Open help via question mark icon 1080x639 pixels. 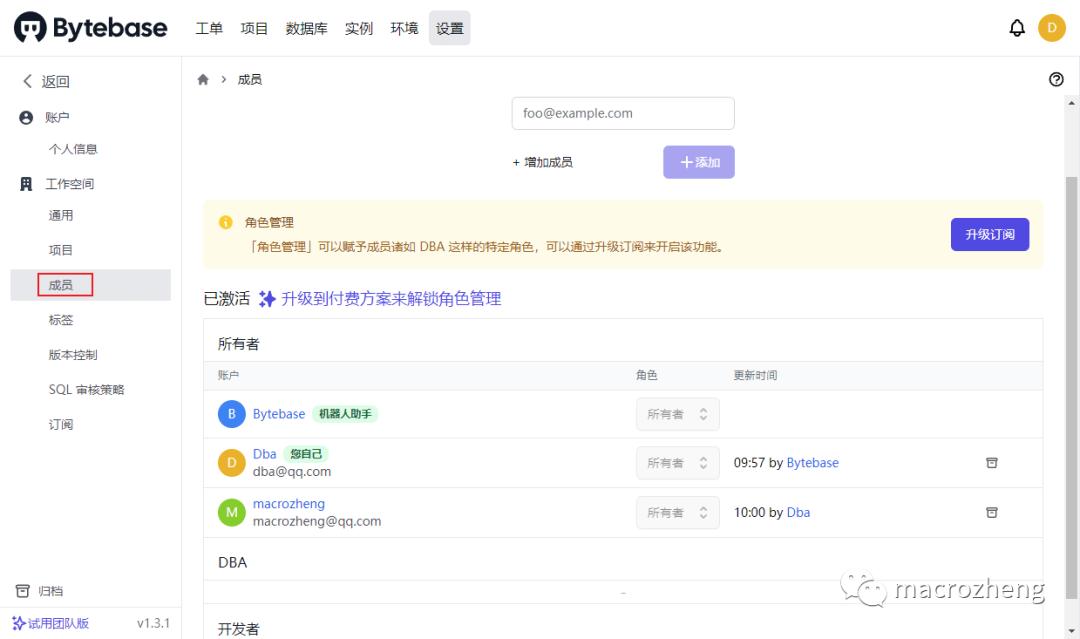1057,79
